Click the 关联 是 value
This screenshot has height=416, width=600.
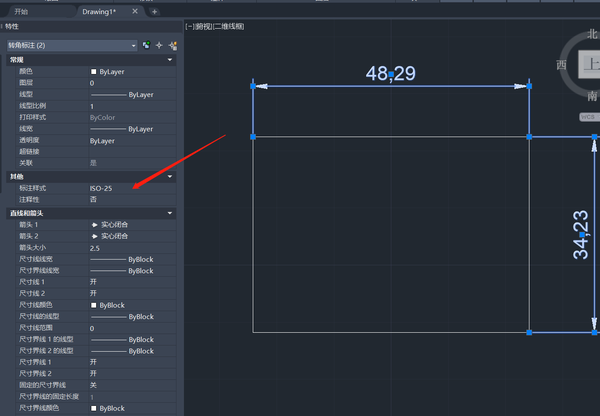[132, 163]
